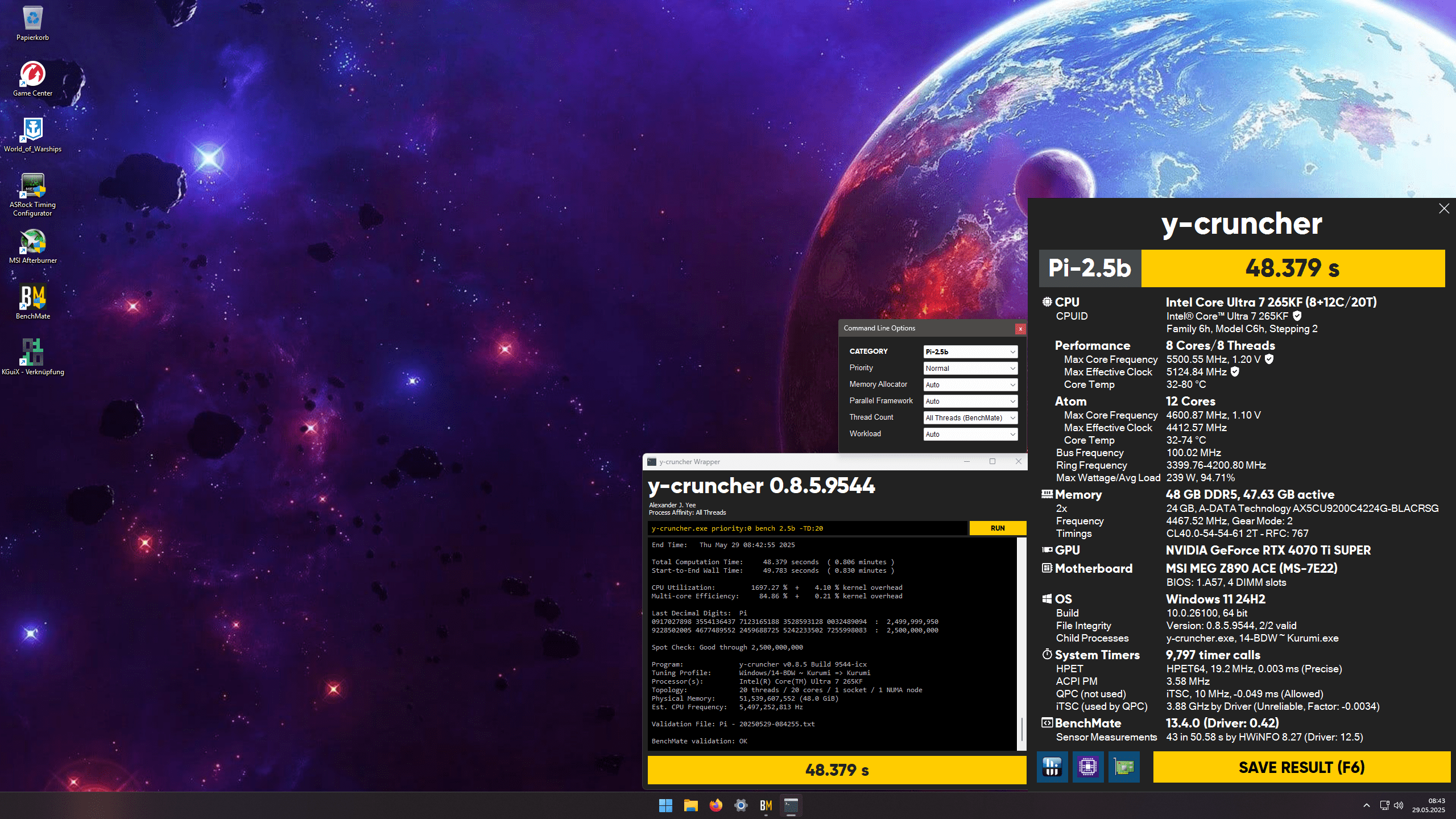Open the HWiNFO tool icon

pyautogui.click(x=1052, y=767)
